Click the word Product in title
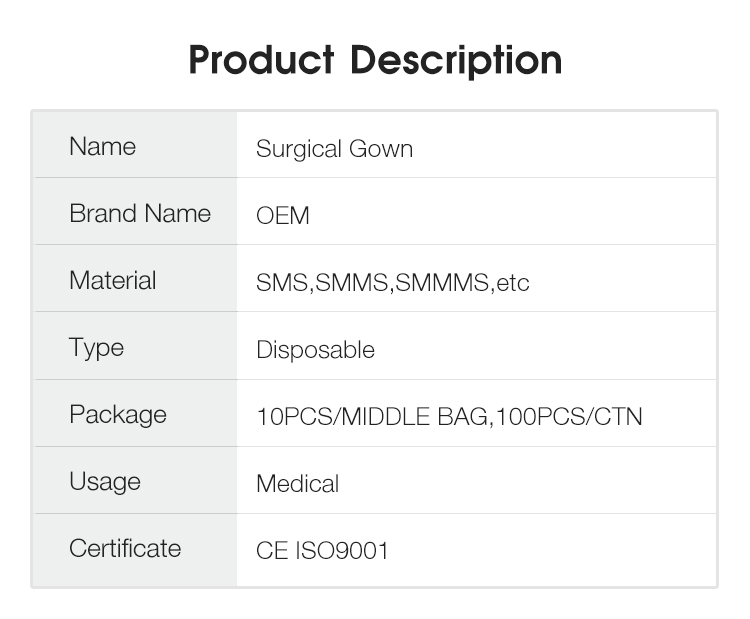The height and width of the screenshot is (619, 750). click(261, 60)
